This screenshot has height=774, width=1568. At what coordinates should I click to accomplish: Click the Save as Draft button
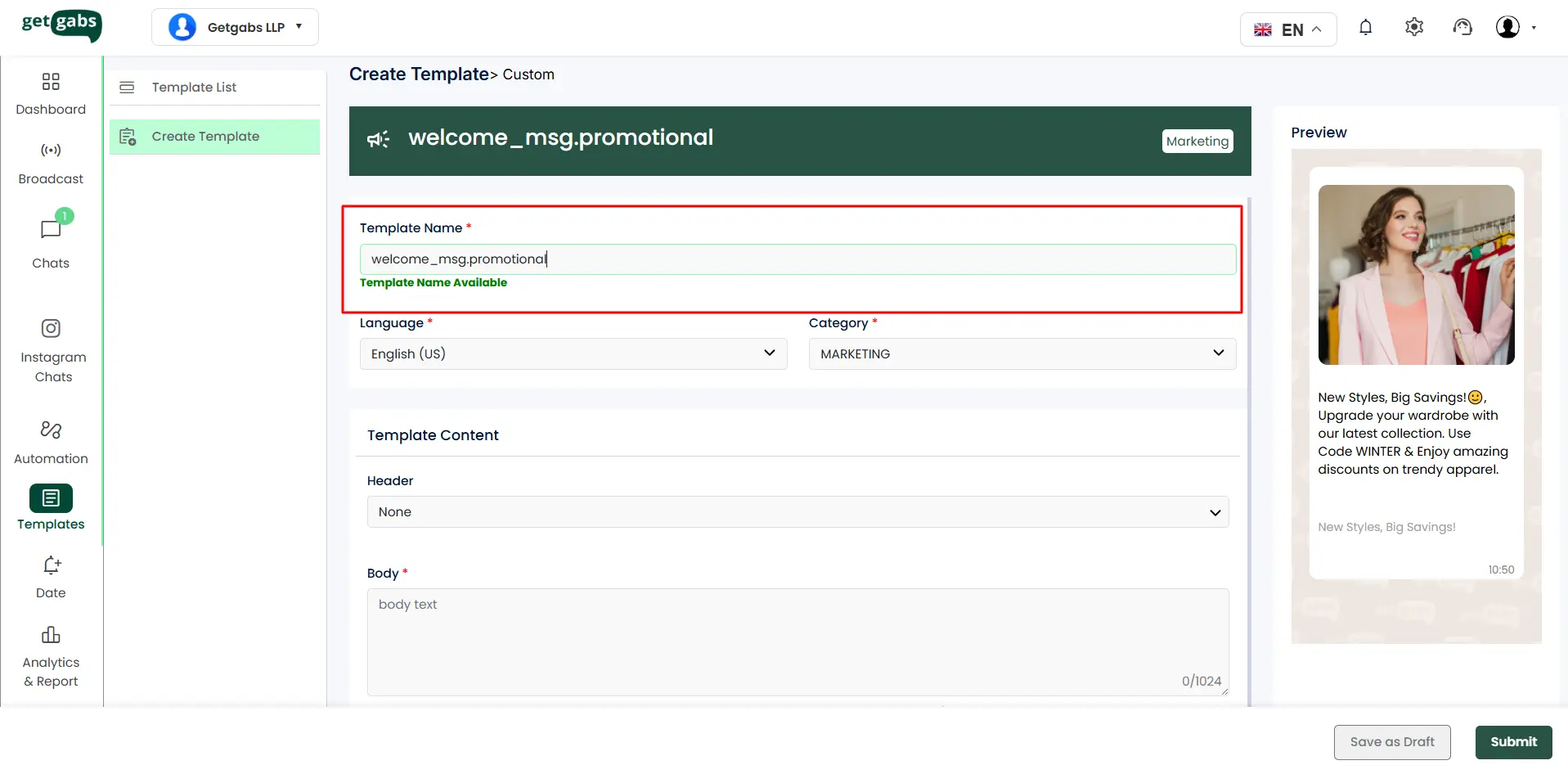click(x=1391, y=742)
